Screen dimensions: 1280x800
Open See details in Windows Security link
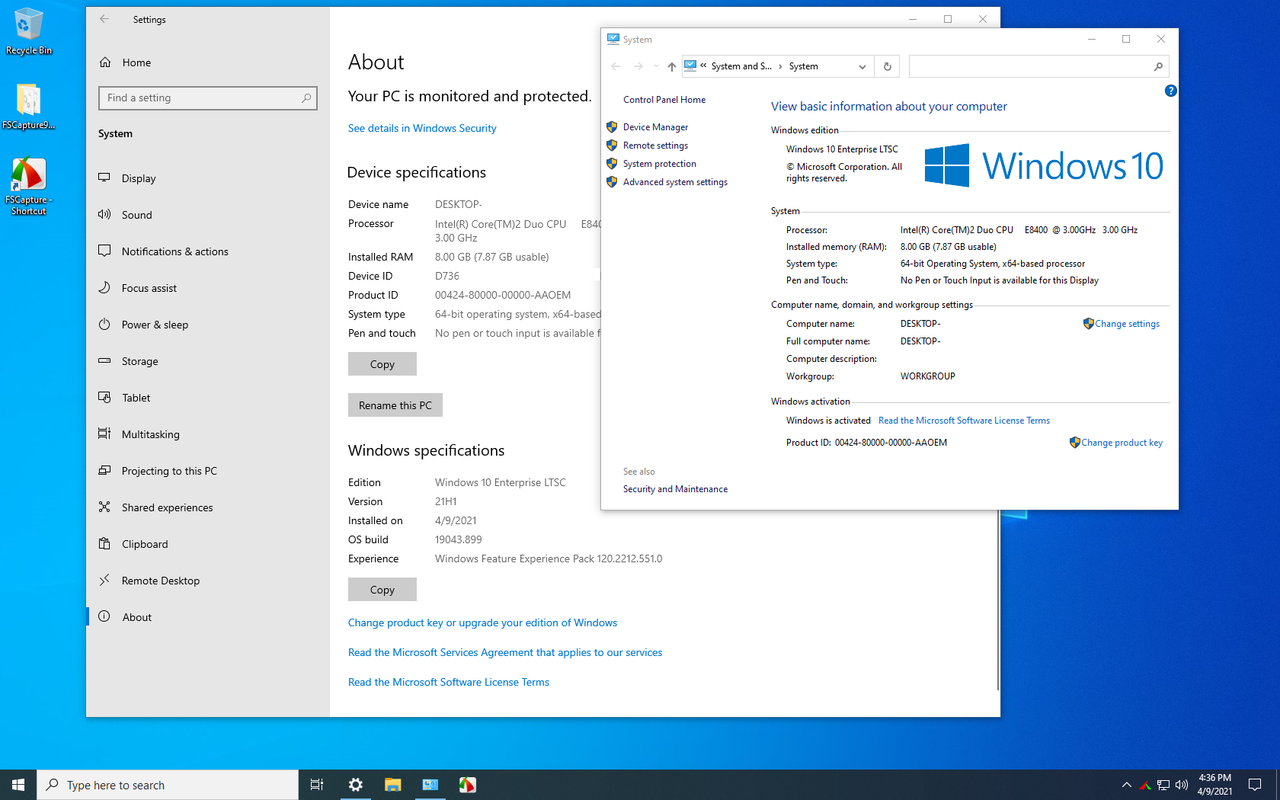(x=422, y=128)
